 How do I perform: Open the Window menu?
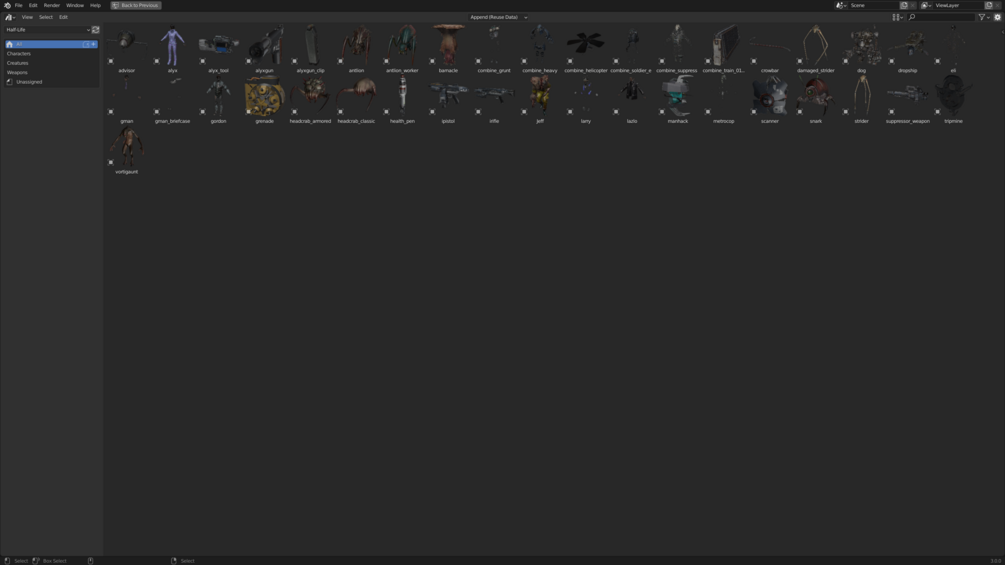coord(75,5)
